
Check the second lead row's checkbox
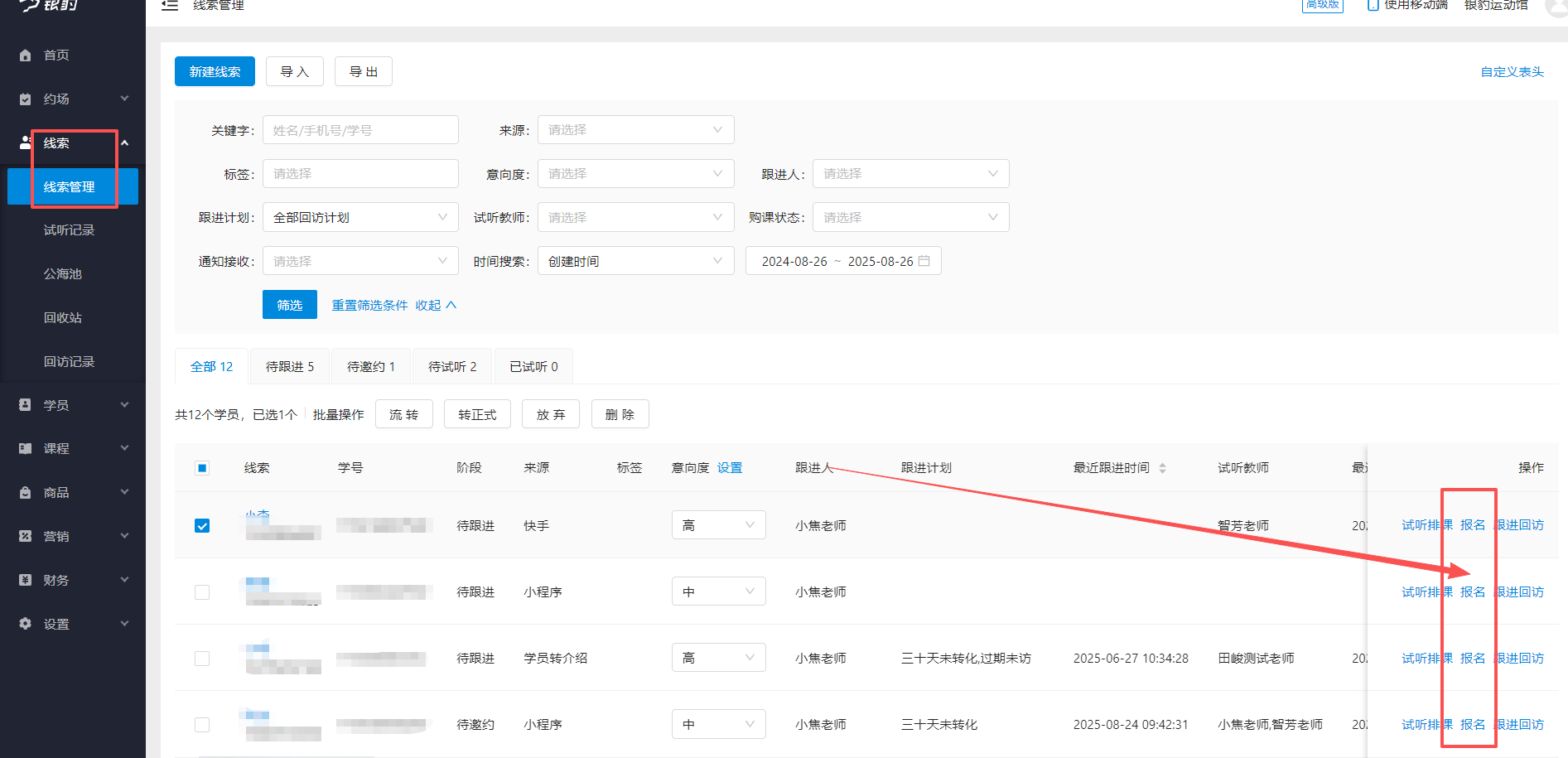[202, 591]
